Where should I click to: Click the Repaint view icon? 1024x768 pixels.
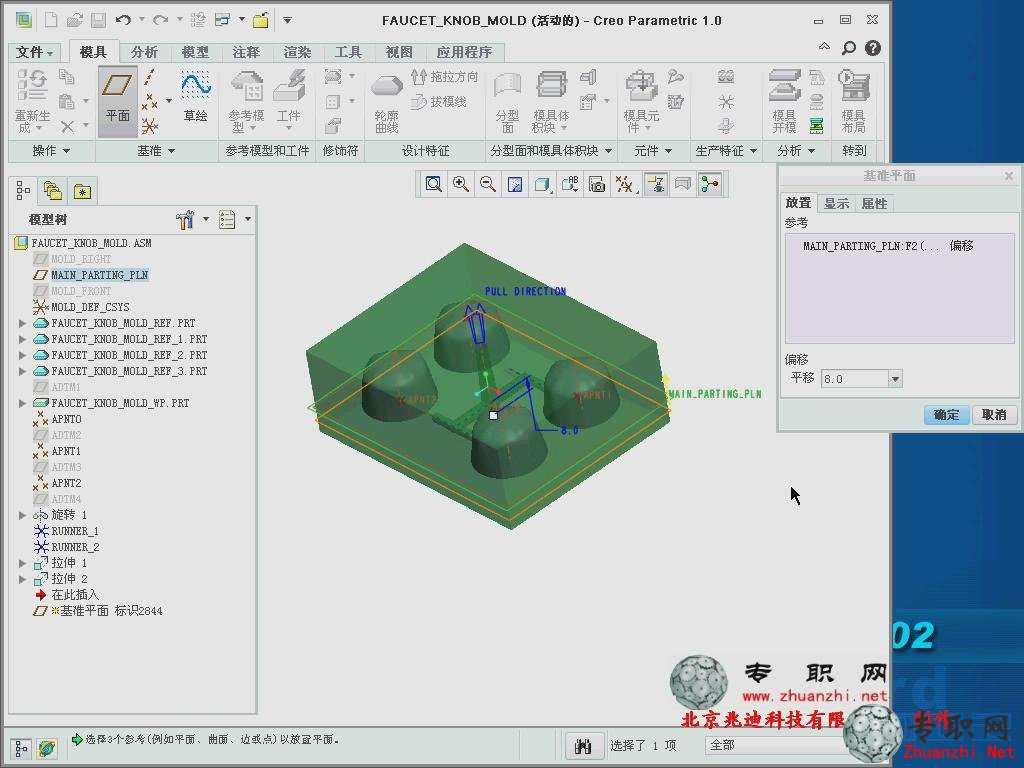pyautogui.click(x=515, y=184)
